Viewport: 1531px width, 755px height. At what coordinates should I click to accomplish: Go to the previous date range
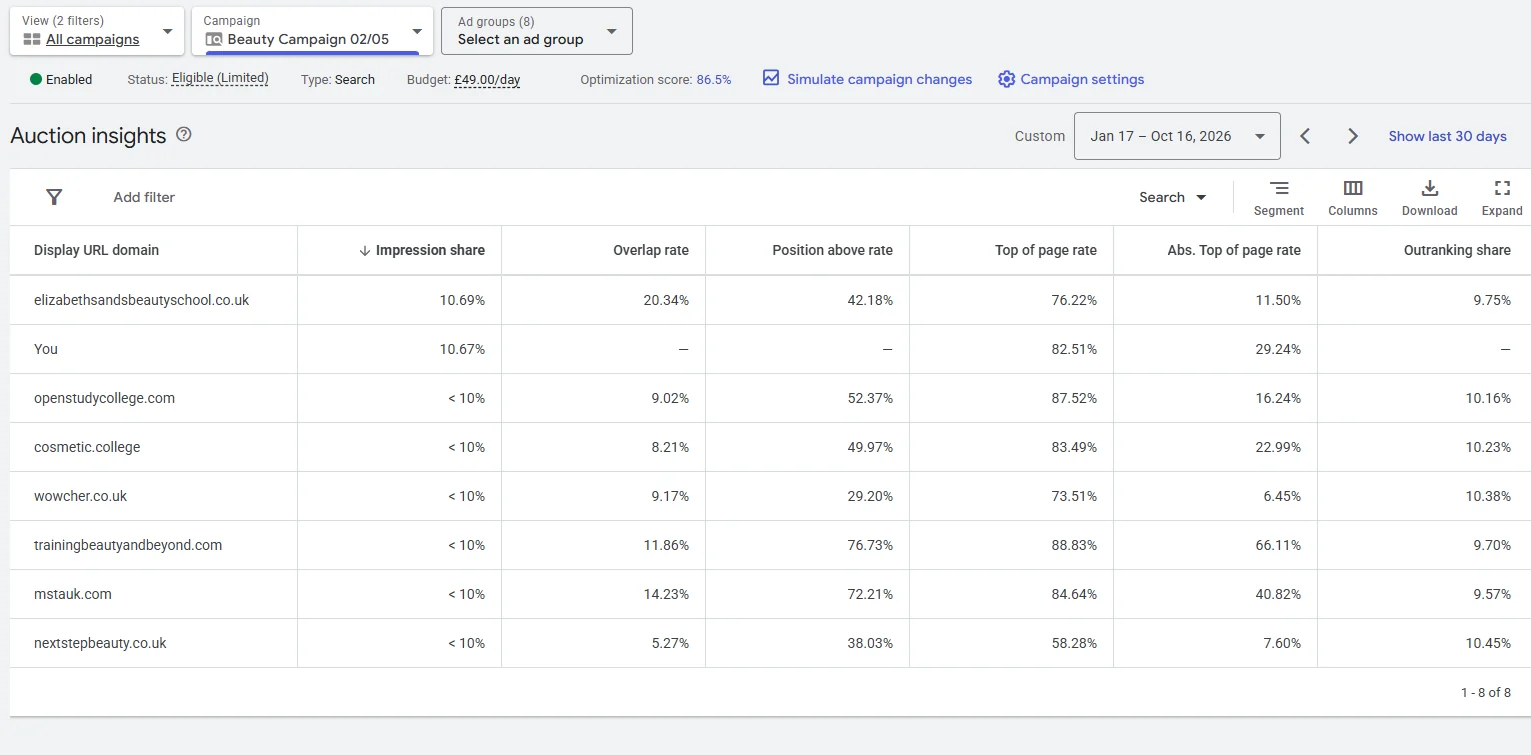[1305, 136]
